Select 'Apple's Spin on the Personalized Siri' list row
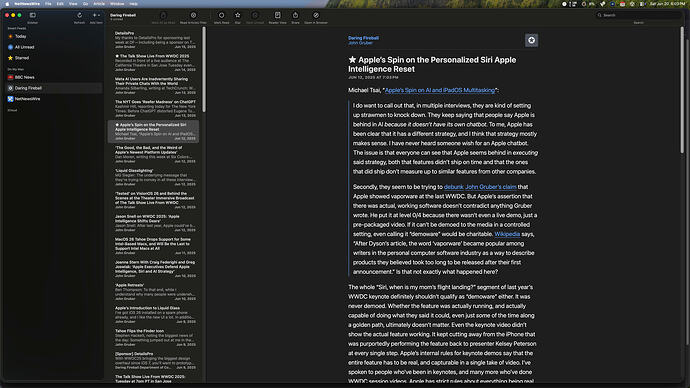Screen dimensions: 690x388 153,131
